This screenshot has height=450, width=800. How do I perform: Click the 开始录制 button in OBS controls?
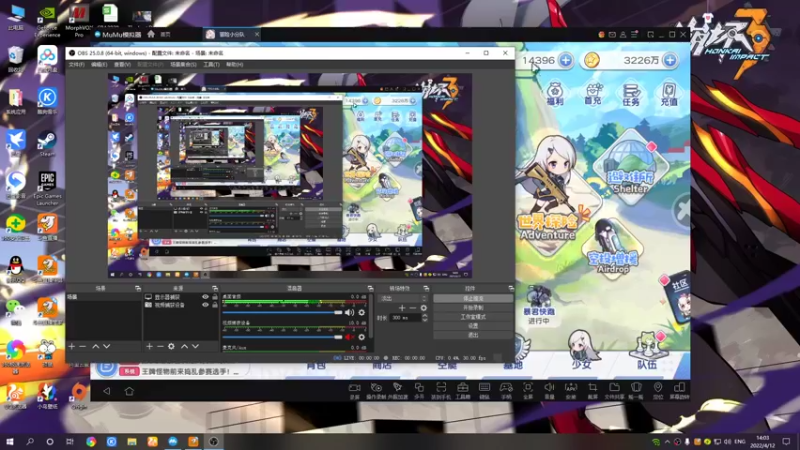(473, 308)
